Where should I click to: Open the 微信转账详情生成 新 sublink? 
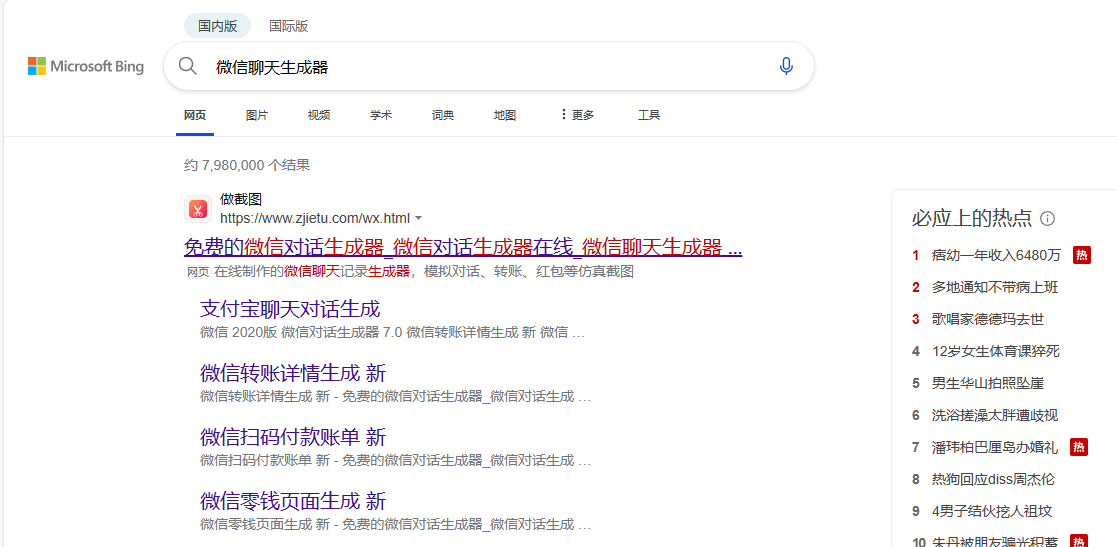pyautogui.click(x=292, y=373)
